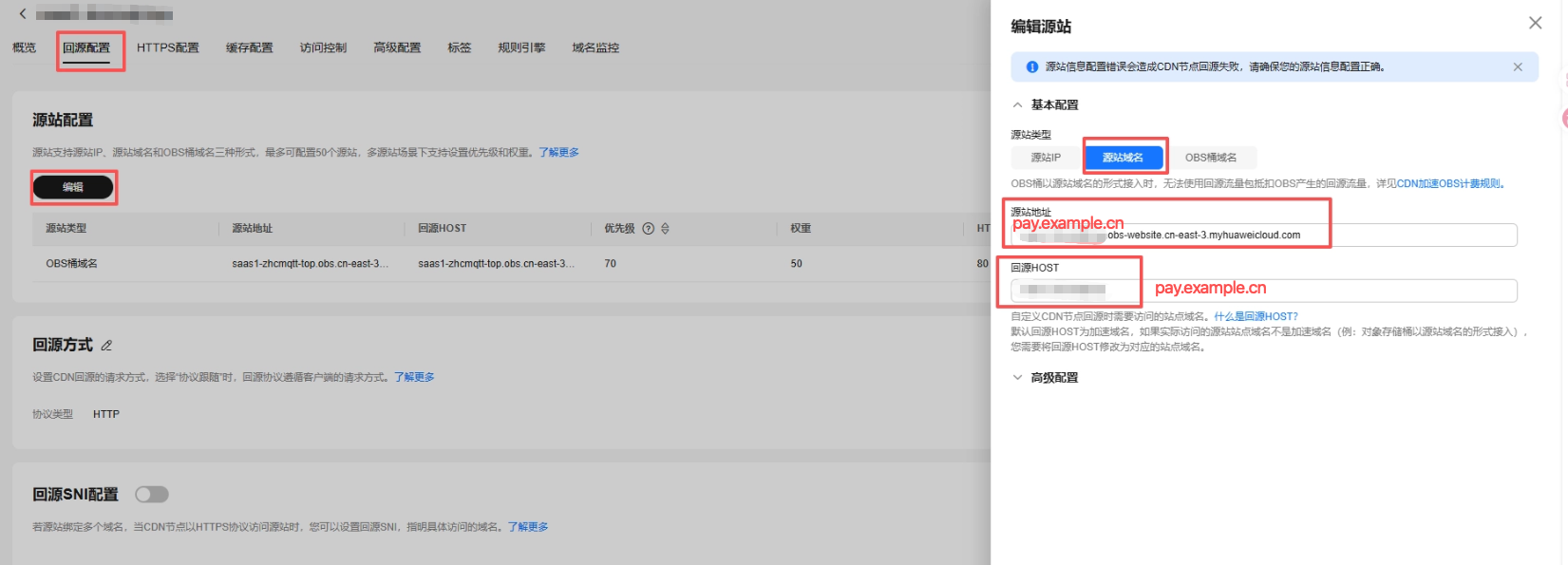
Task: Select 源站IP as the origin type
Action: pyautogui.click(x=1047, y=158)
